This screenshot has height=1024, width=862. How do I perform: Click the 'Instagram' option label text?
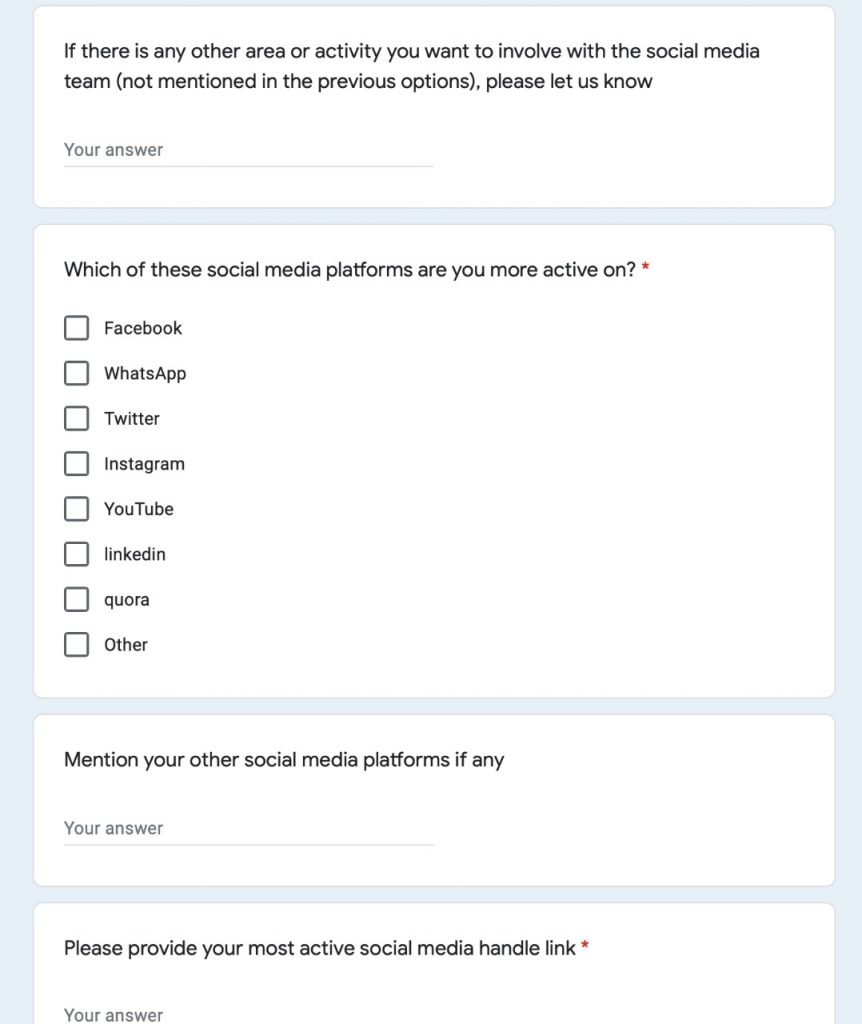coord(144,464)
